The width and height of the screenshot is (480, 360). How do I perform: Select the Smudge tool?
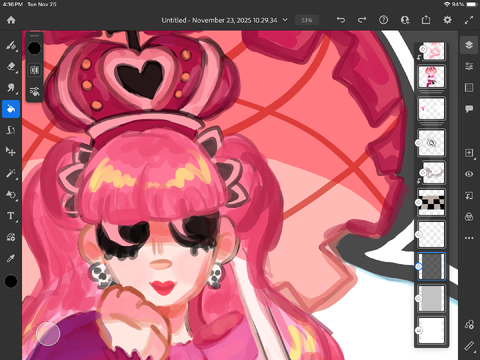pyautogui.click(x=11, y=88)
